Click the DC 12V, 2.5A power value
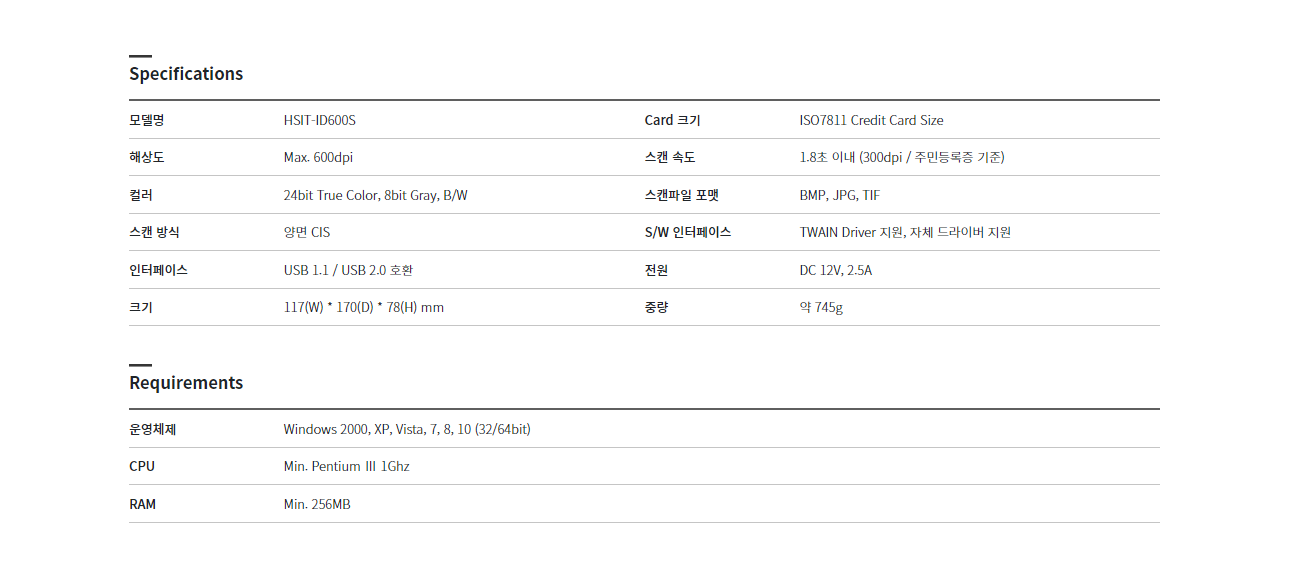This screenshot has height=581, width=1298. (836, 270)
